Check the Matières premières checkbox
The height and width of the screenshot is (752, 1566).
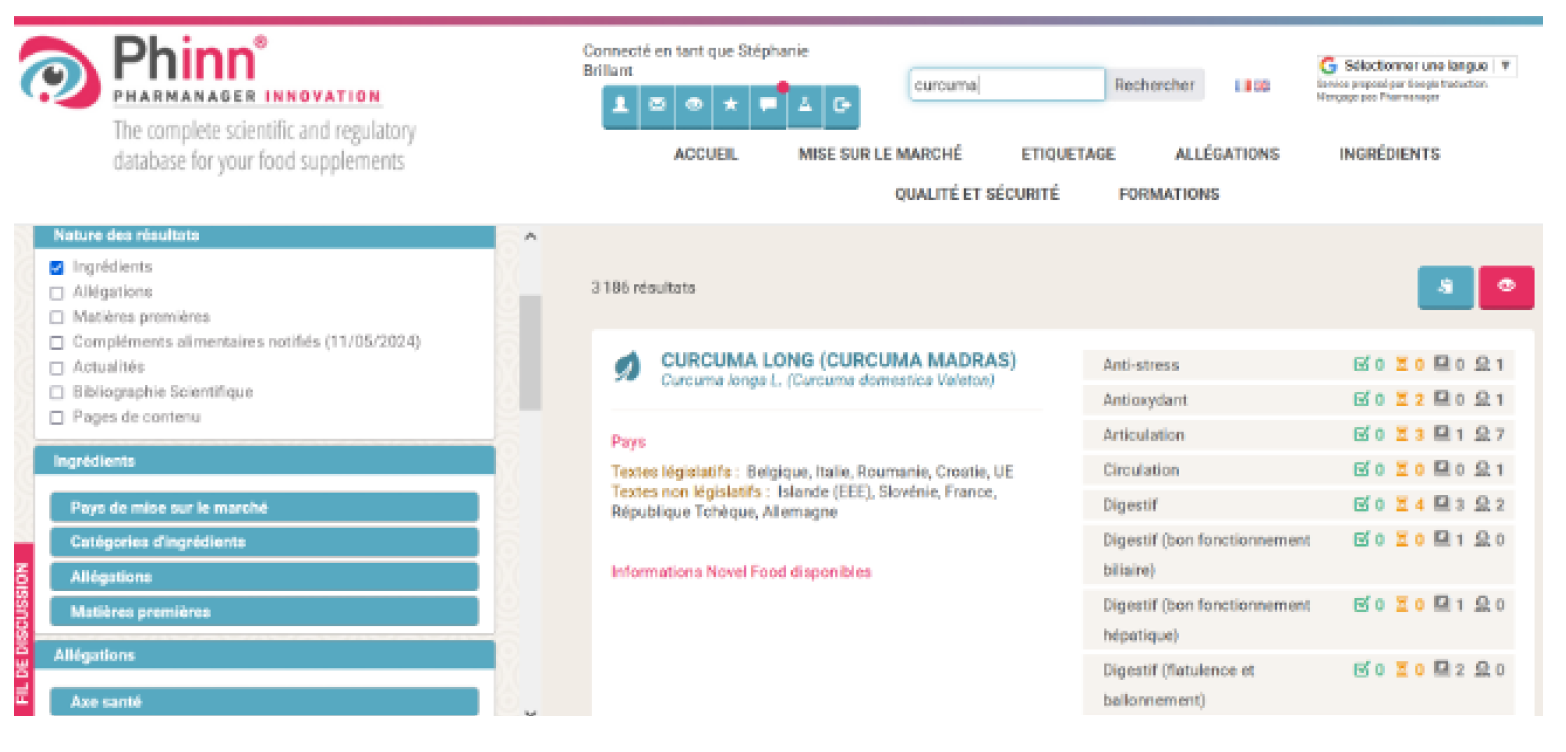coord(57,318)
